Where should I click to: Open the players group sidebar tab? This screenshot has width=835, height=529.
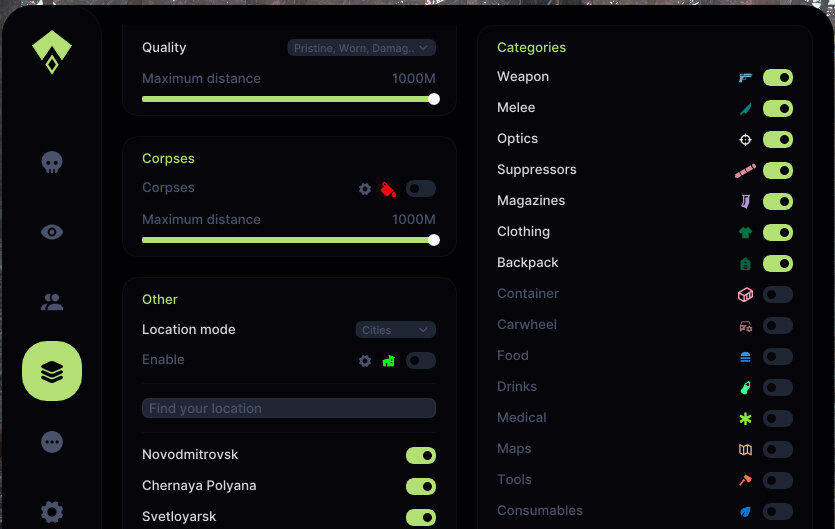(52, 301)
